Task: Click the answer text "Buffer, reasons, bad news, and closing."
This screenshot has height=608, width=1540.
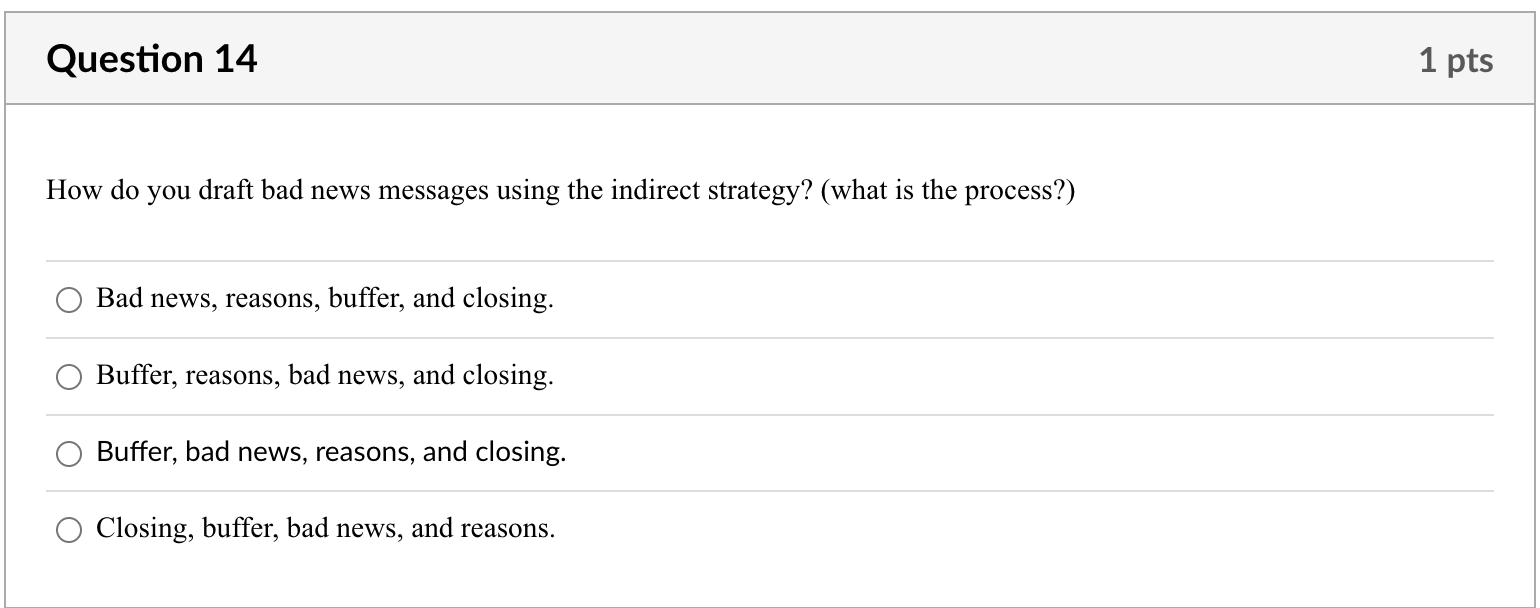Action: point(325,376)
